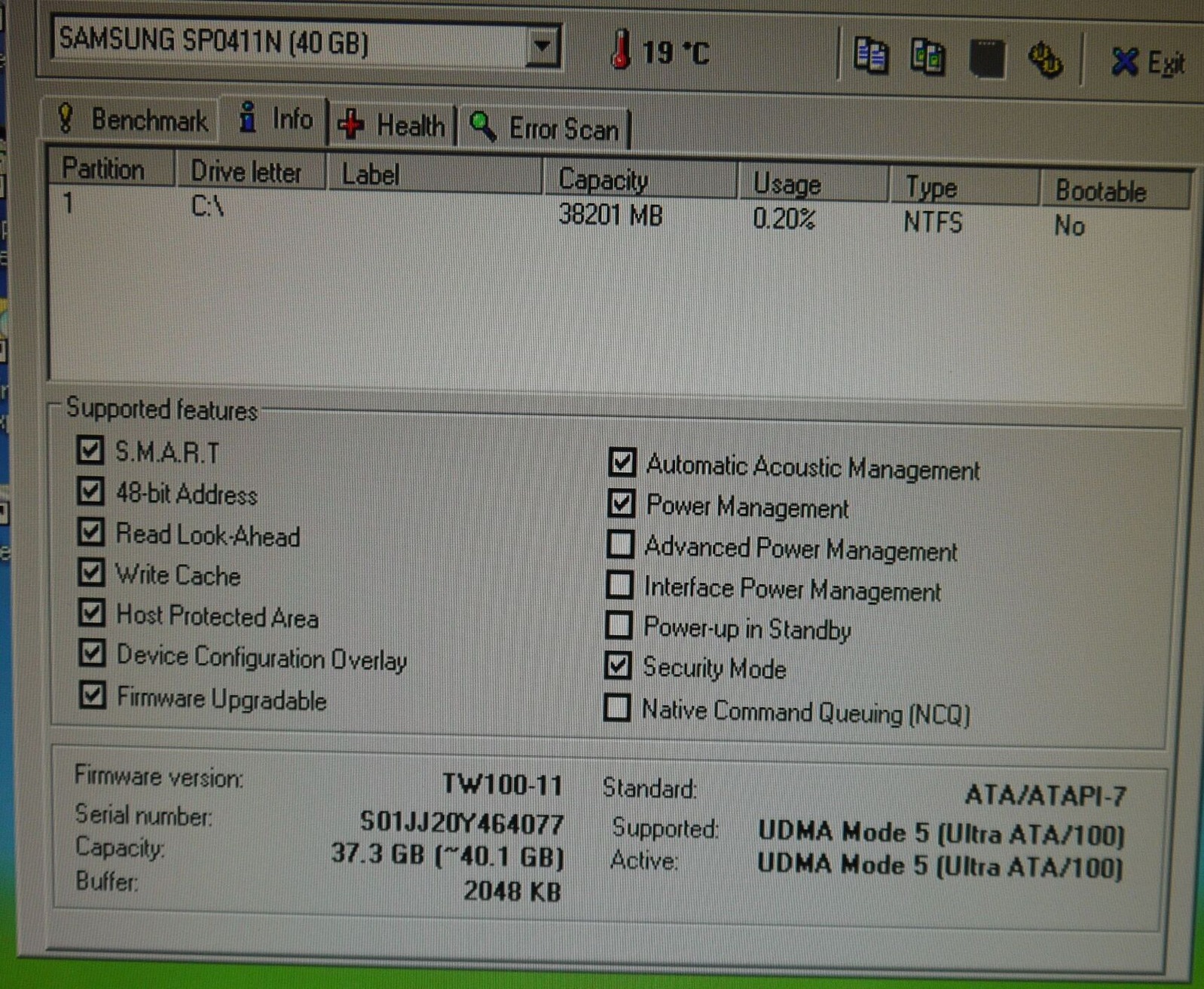Toggle the Interface Power Management checkbox
The image size is (1204, 989).
point(620,584)
